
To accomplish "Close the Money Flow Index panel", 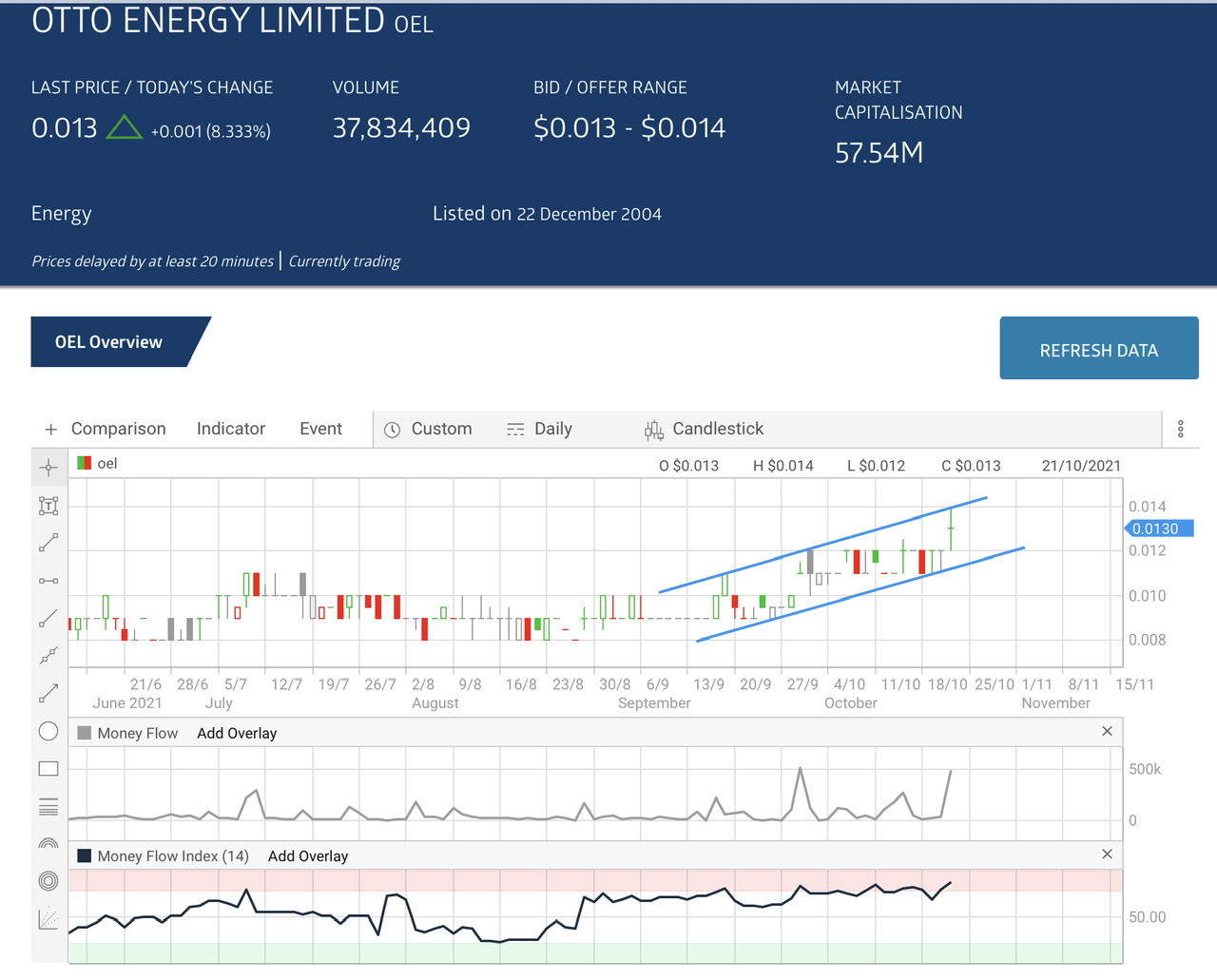I will [x=1107, y=854].
